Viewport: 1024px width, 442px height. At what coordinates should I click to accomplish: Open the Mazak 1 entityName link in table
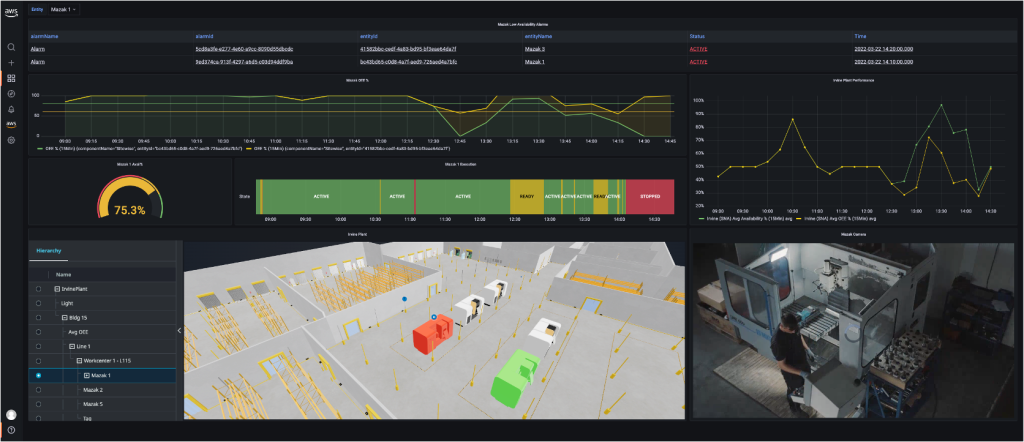click(535, 61)
